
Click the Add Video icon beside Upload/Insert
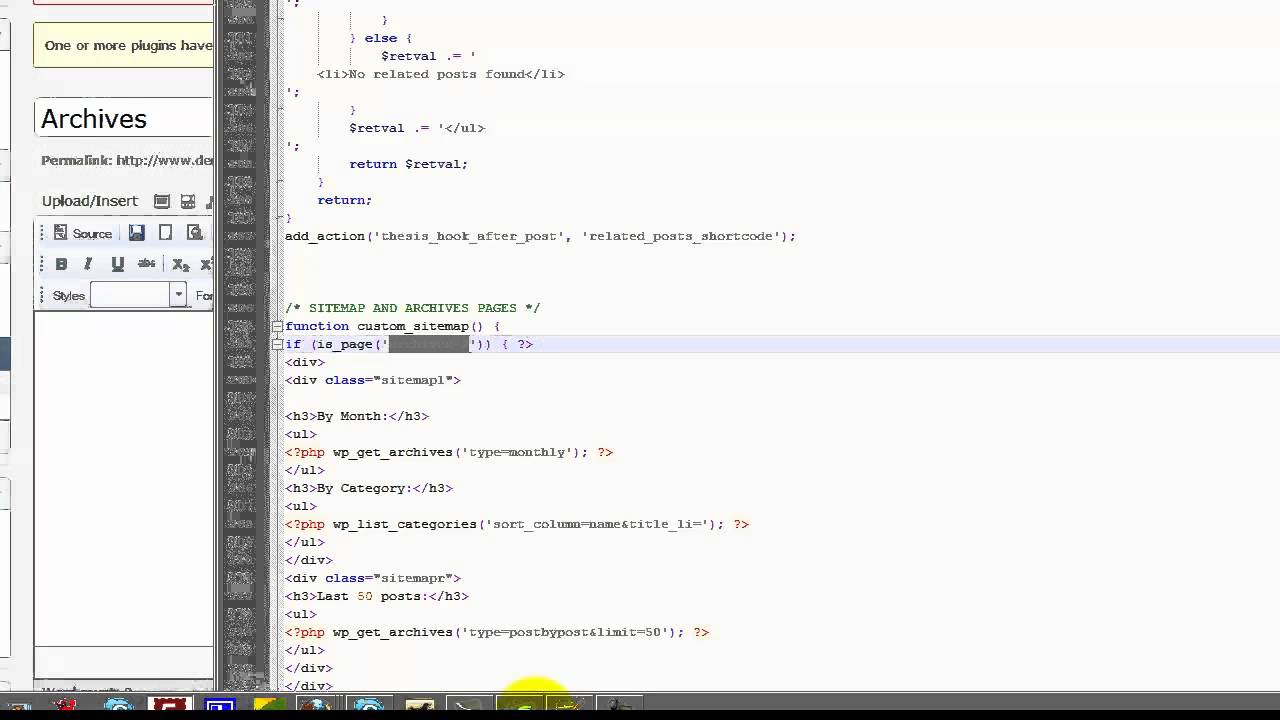click(187, 201)
